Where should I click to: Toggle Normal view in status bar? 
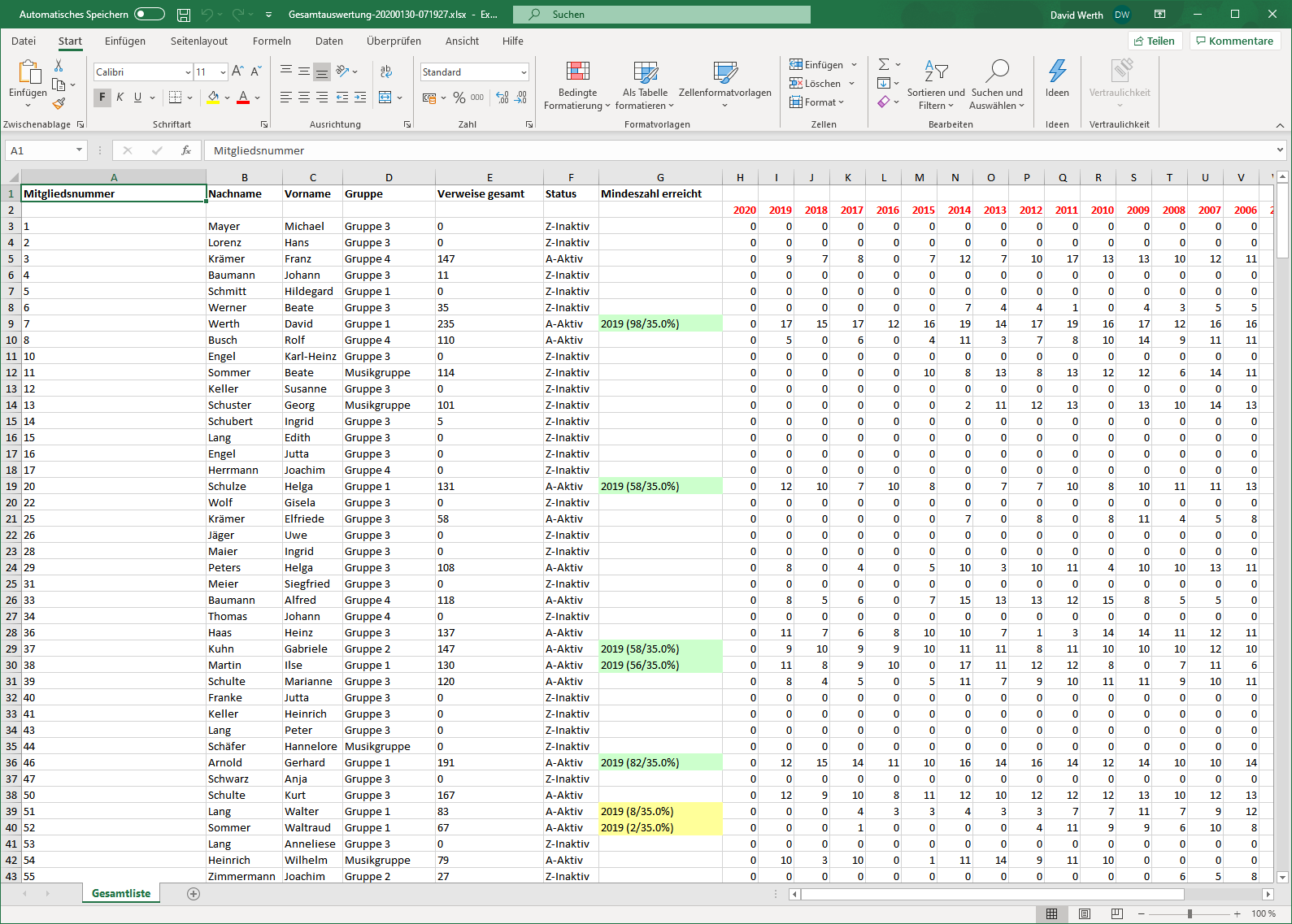(1051, 913)
